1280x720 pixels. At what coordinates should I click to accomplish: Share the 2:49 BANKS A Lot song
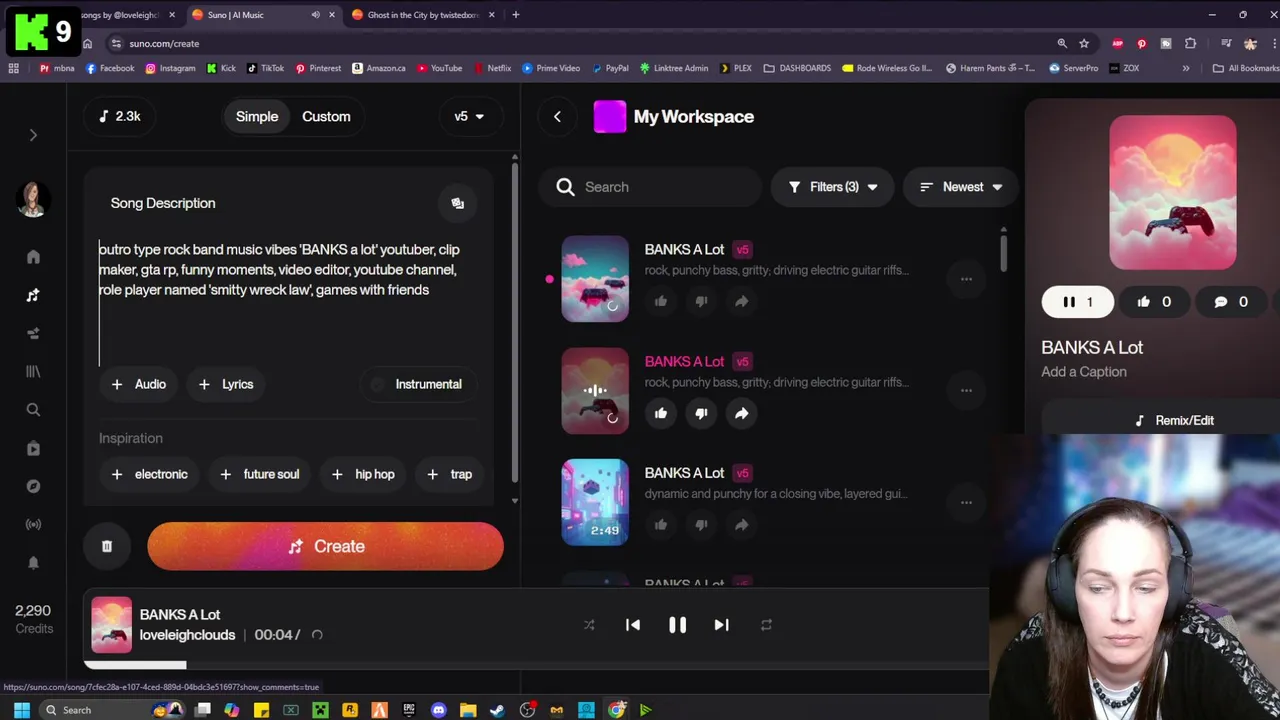741,525
